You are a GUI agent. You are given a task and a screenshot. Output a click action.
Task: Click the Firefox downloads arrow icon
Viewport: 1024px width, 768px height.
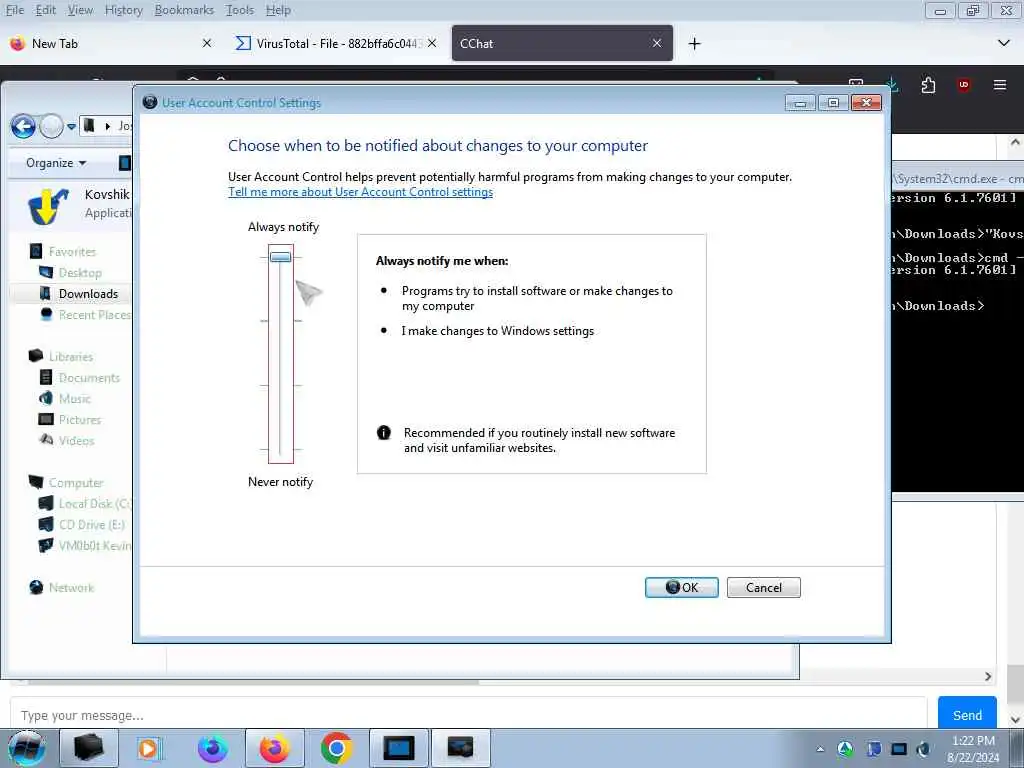(892, 84)
